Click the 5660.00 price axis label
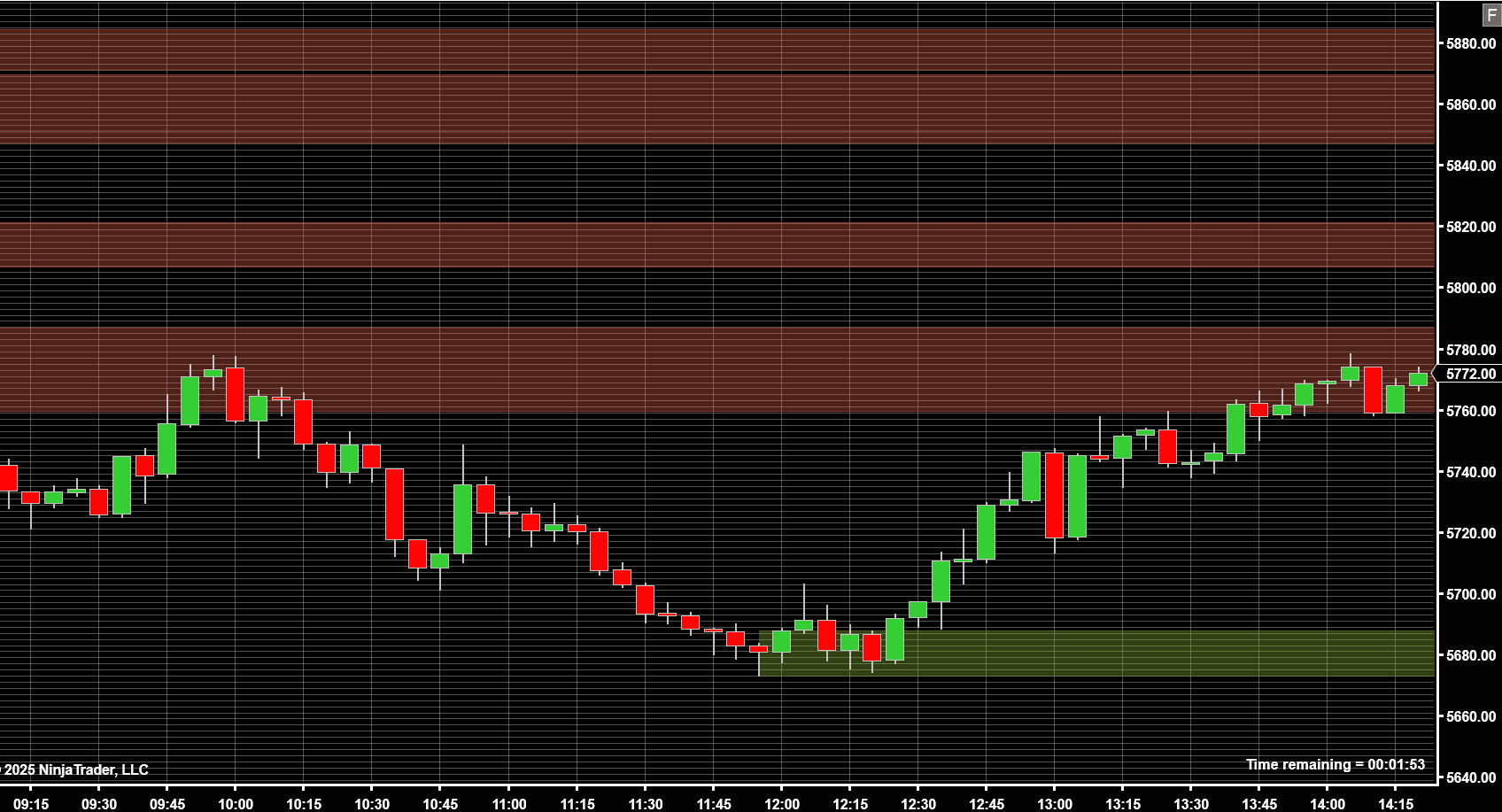1502x812 pixels. point(1471,716)
